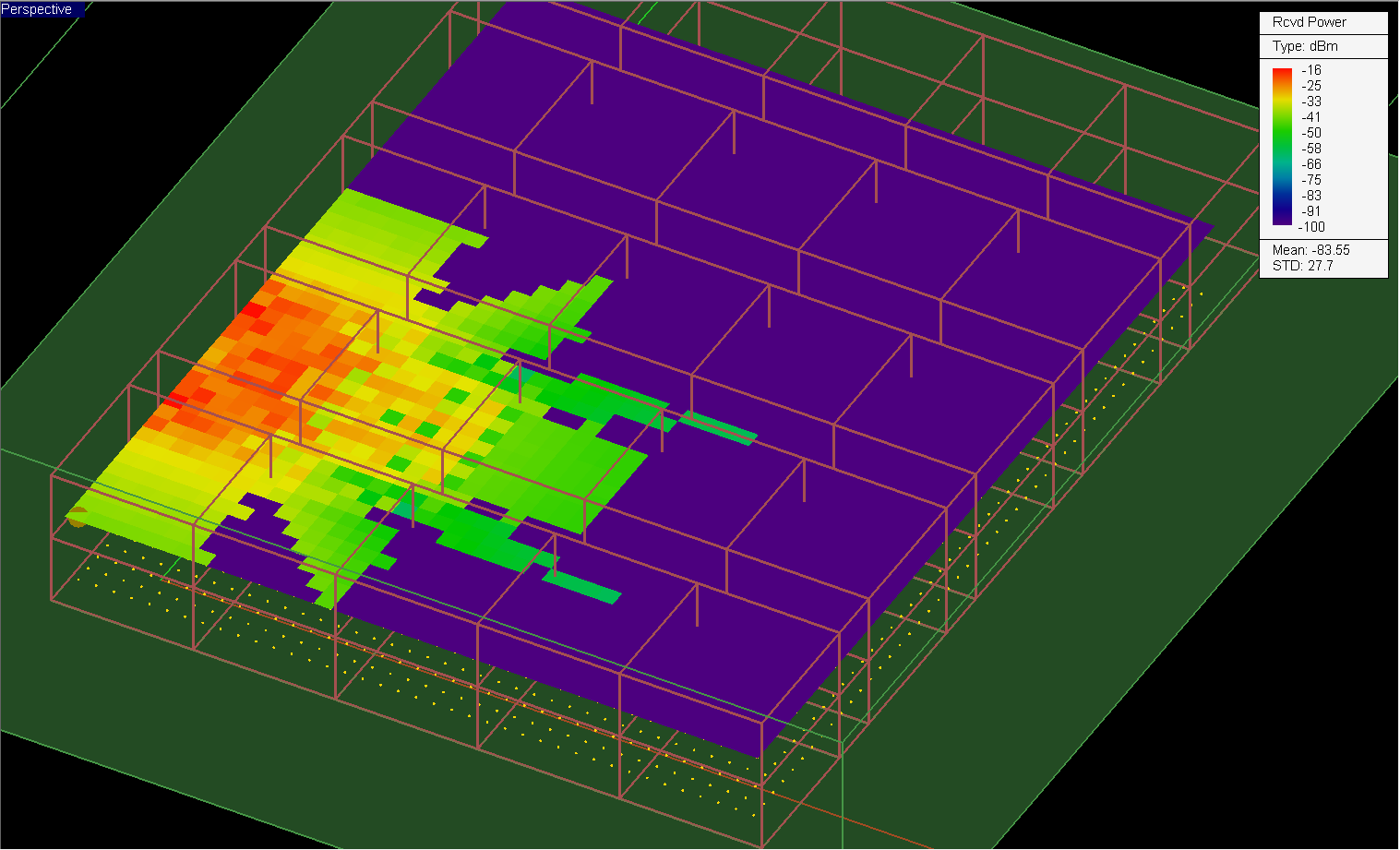
Task: Click the green middle of the color scale
Action: pyautogui.click(x=1282, y=140)
